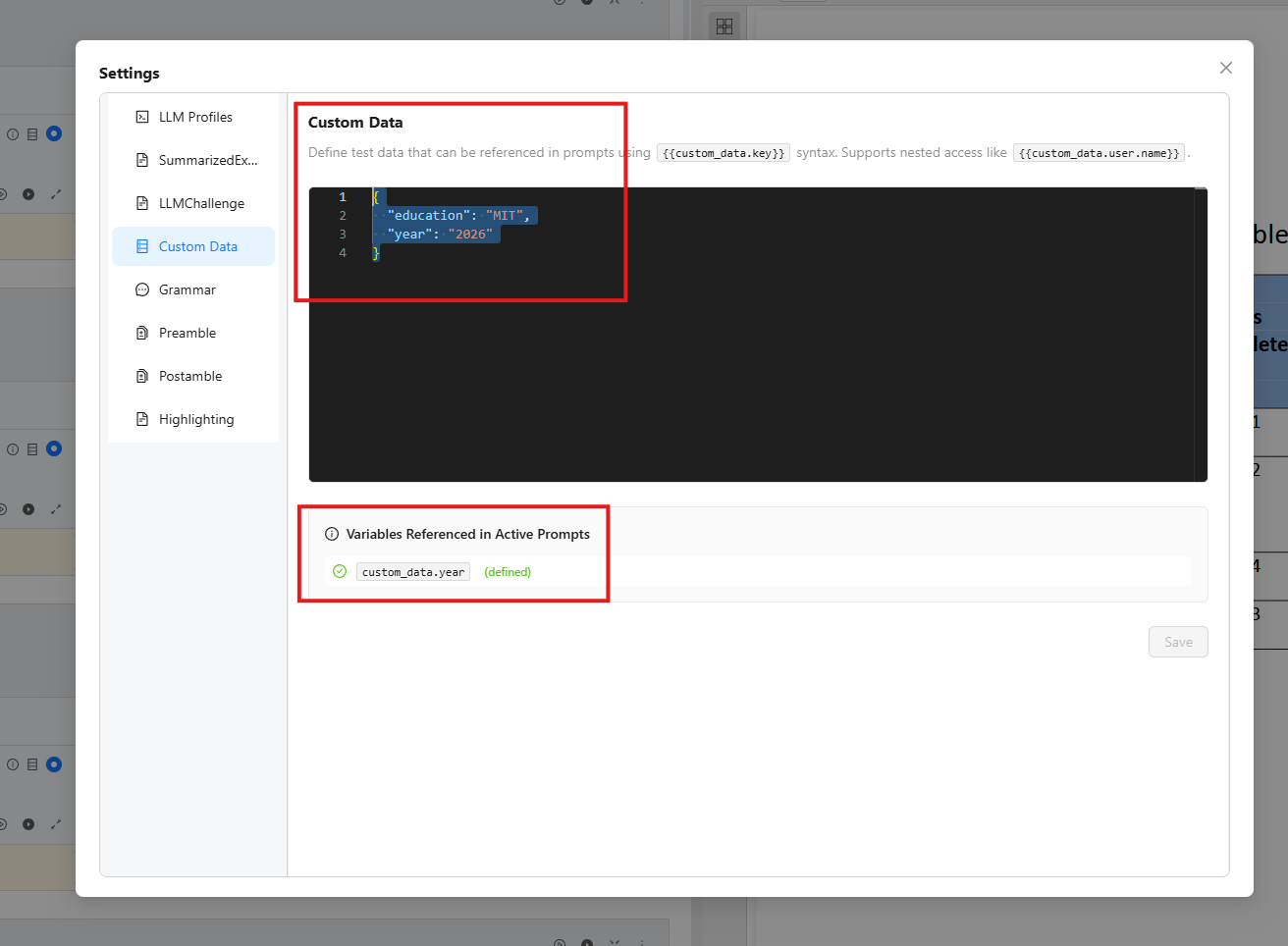Screen dimensions: 1288x946
Task: Click the grid icon above the settings dialog
Action: [724, 26]
